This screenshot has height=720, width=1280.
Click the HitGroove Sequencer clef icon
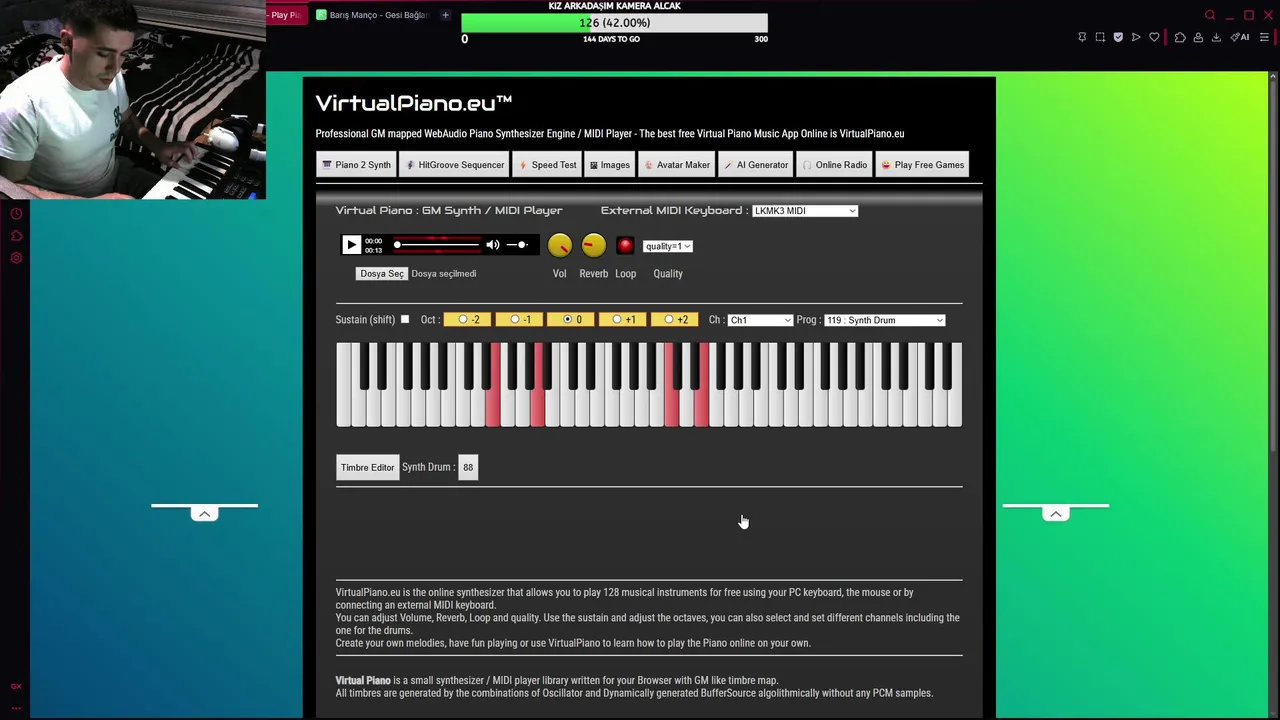pos(410,165)
